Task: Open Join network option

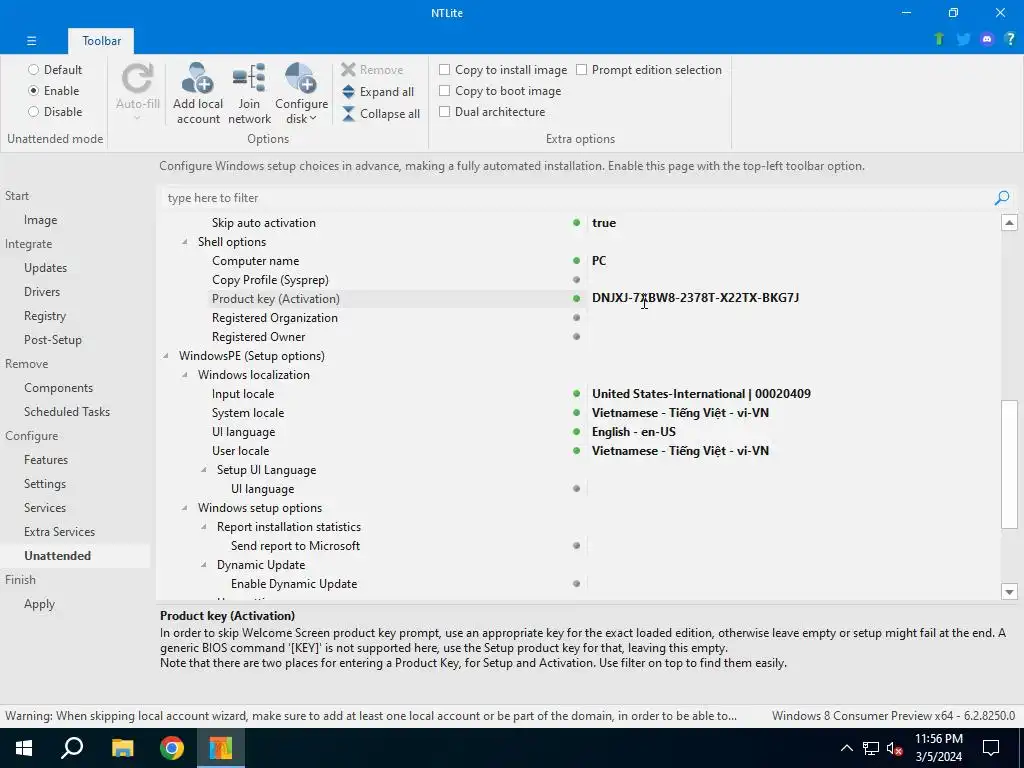Action: pyautogui.click(x=249, y=93)
